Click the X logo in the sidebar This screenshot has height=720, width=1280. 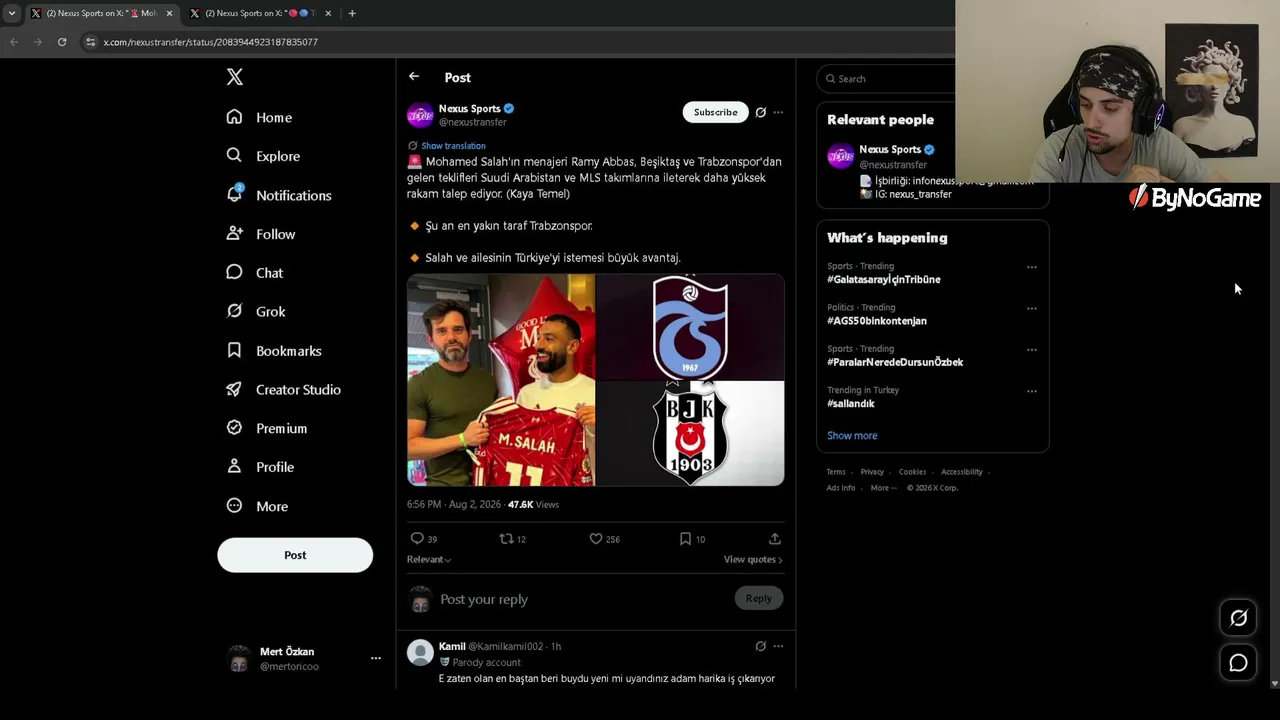pyautogui.click(x=234, y=77)
